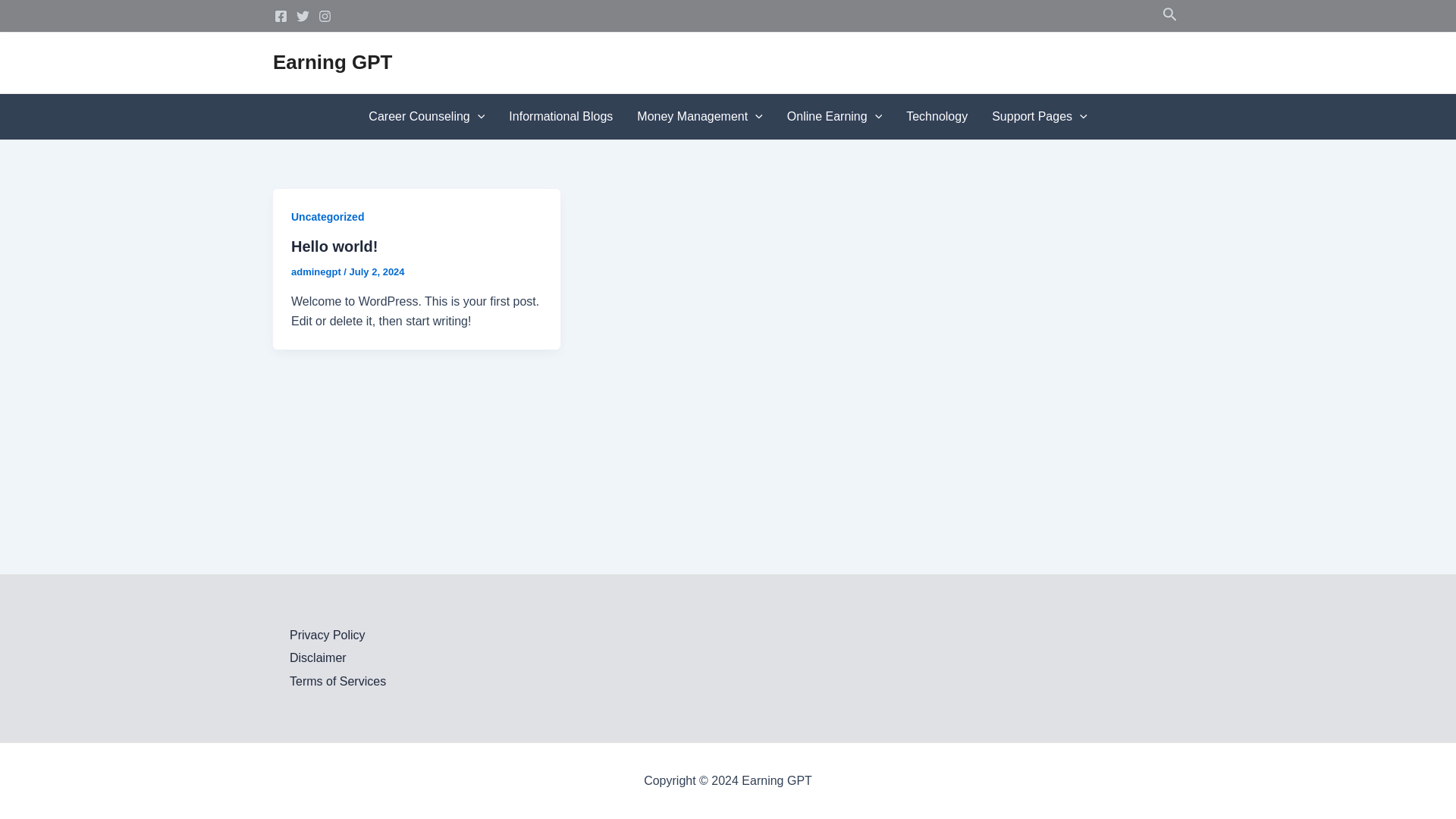Image resolution: width=1456 pixels, height=819 pixels.
Task: Click the Money Management menu label
Action: click(x=692, y=117)
